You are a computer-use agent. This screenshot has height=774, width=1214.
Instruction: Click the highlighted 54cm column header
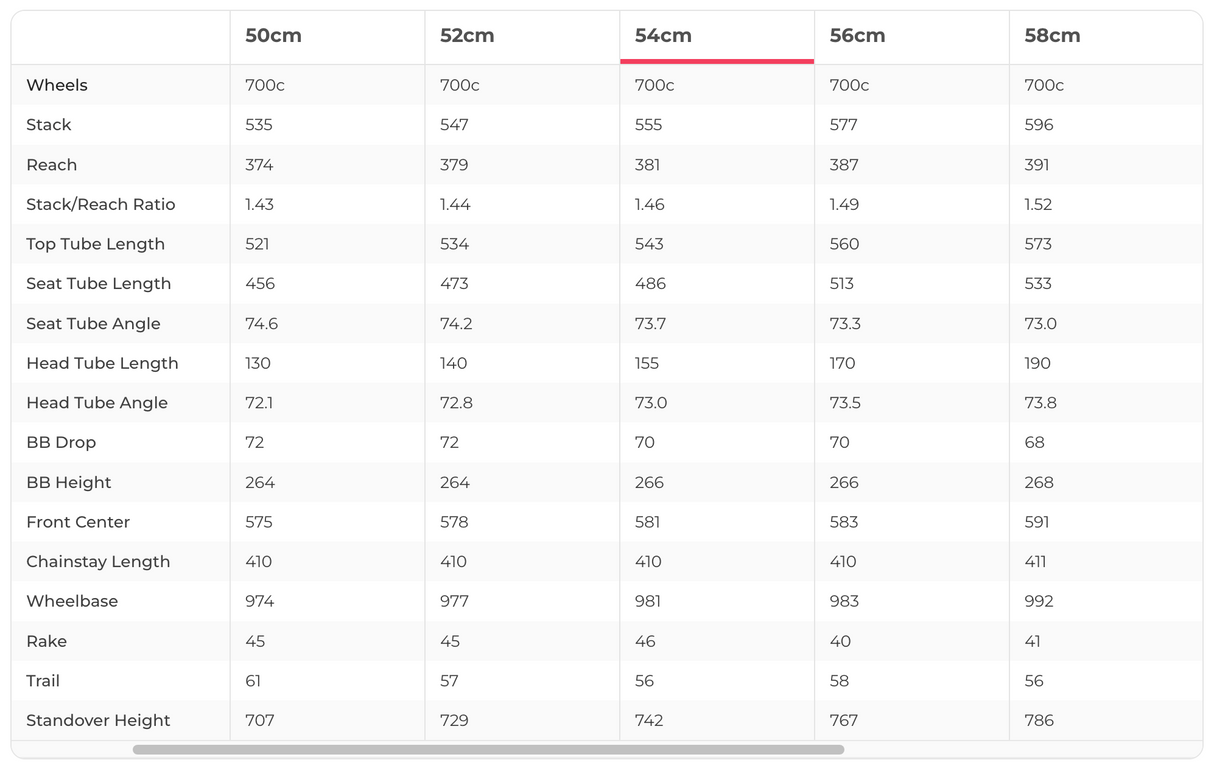click(x=663, y=36)
